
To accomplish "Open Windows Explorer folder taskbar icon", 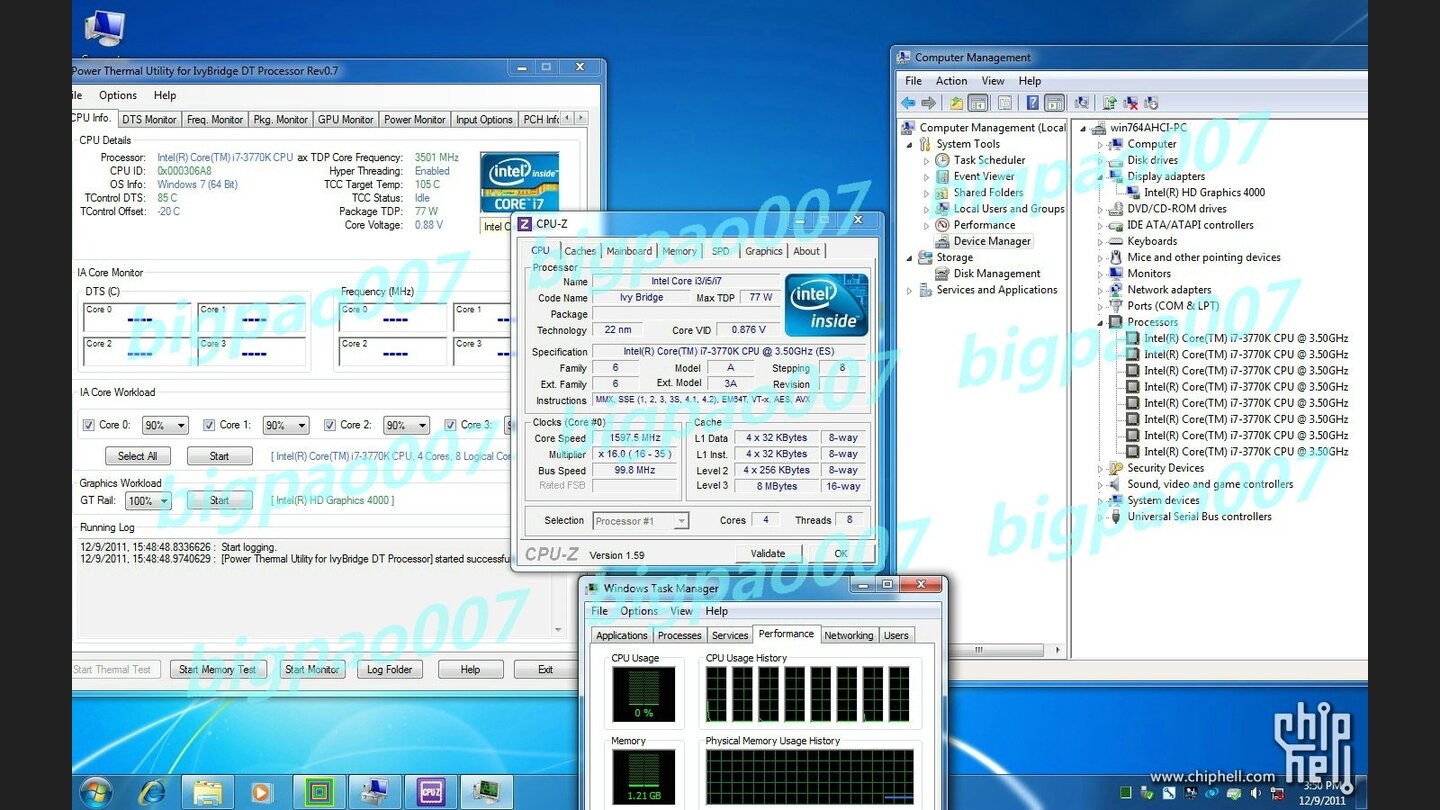I will [207, 792].
